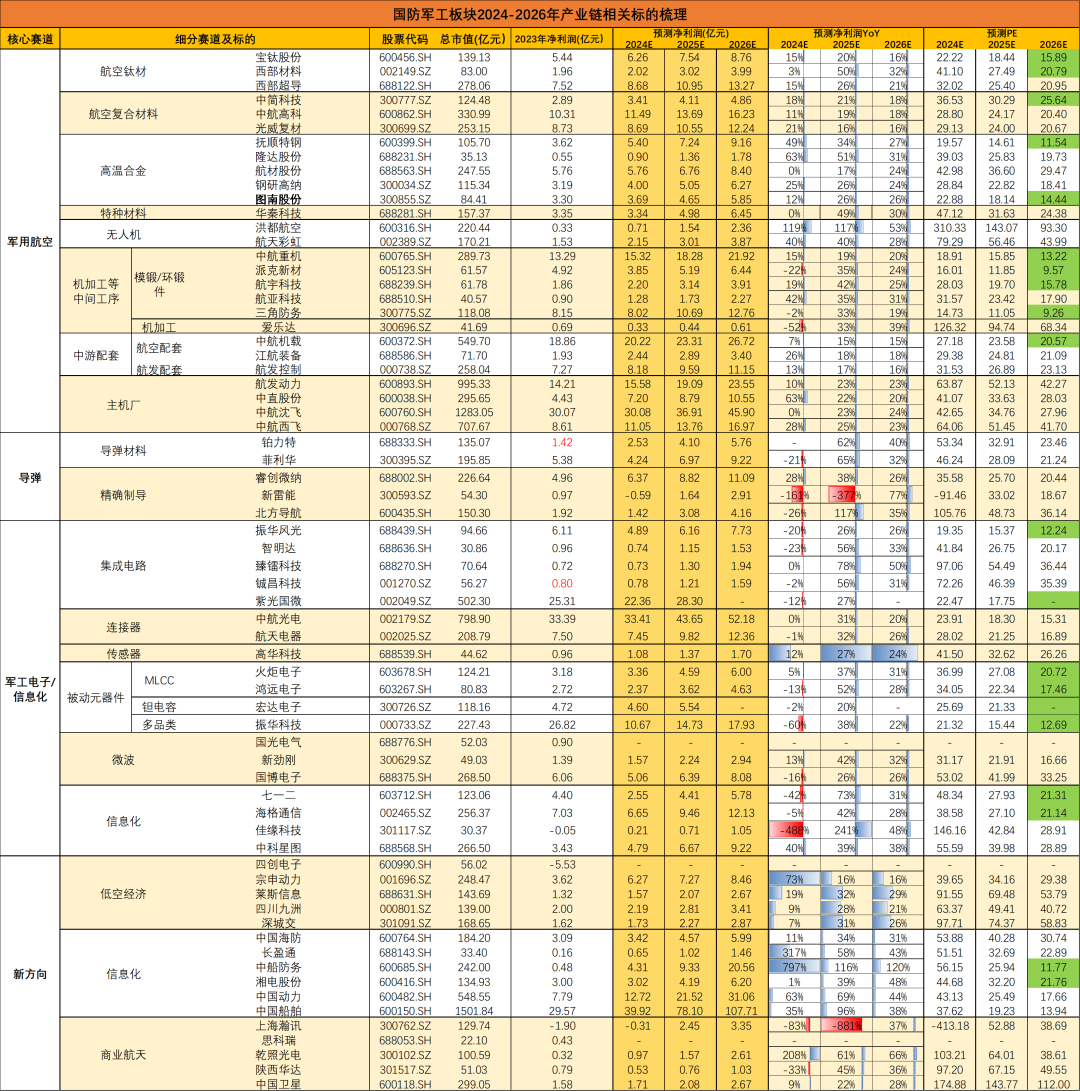Select the 导弹材料 sub-sector cell

pyautogui.click(x=123, y=450)
